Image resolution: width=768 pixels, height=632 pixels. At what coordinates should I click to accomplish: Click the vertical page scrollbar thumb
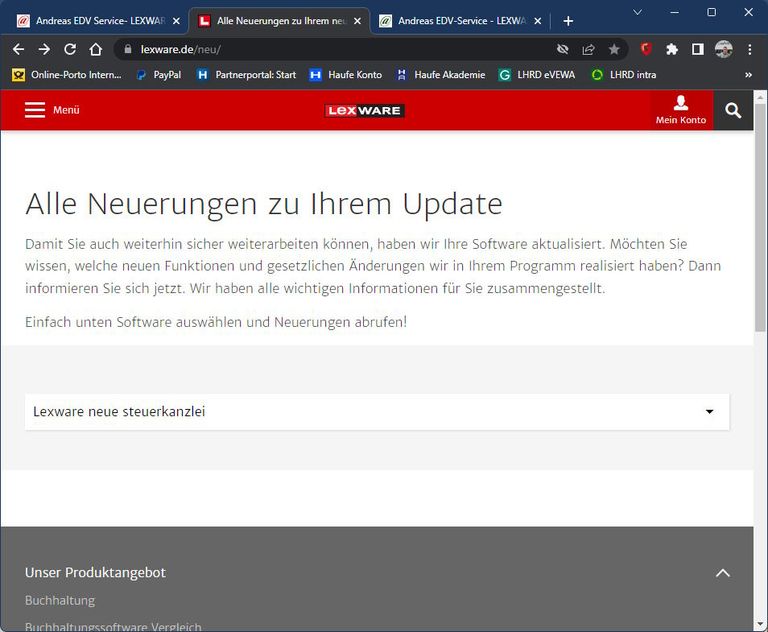760,218
